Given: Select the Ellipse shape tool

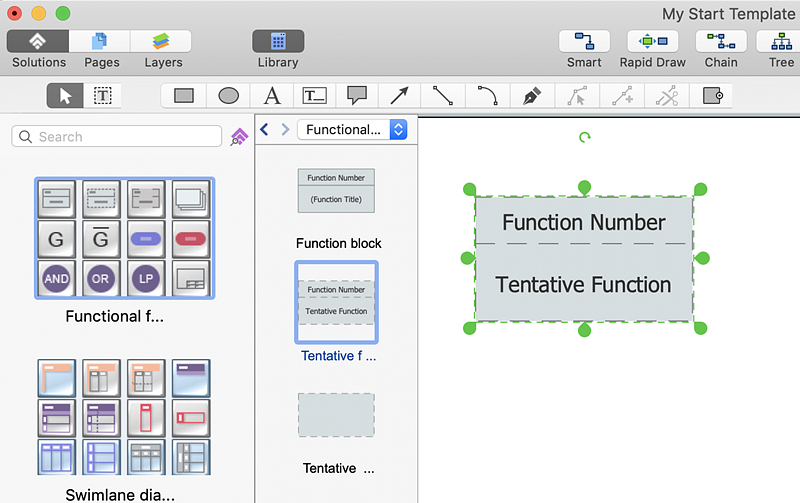Looking at the screenshot, I should (x=228, y=96).
